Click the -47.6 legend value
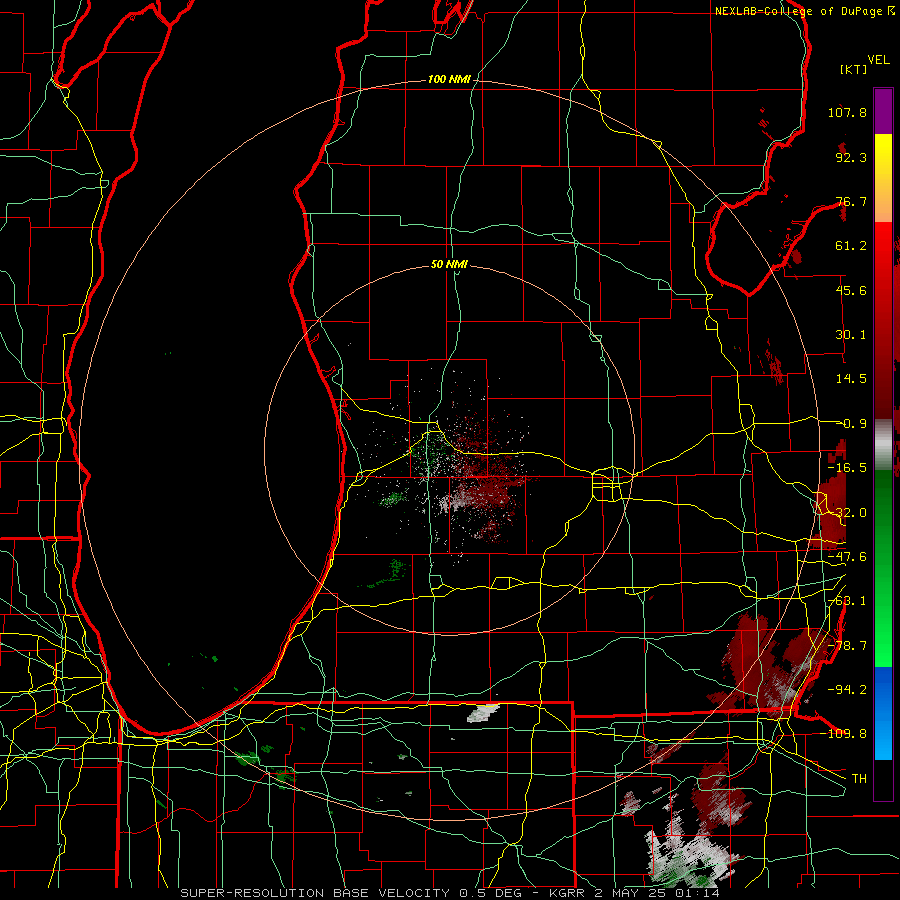 [847, 557]
